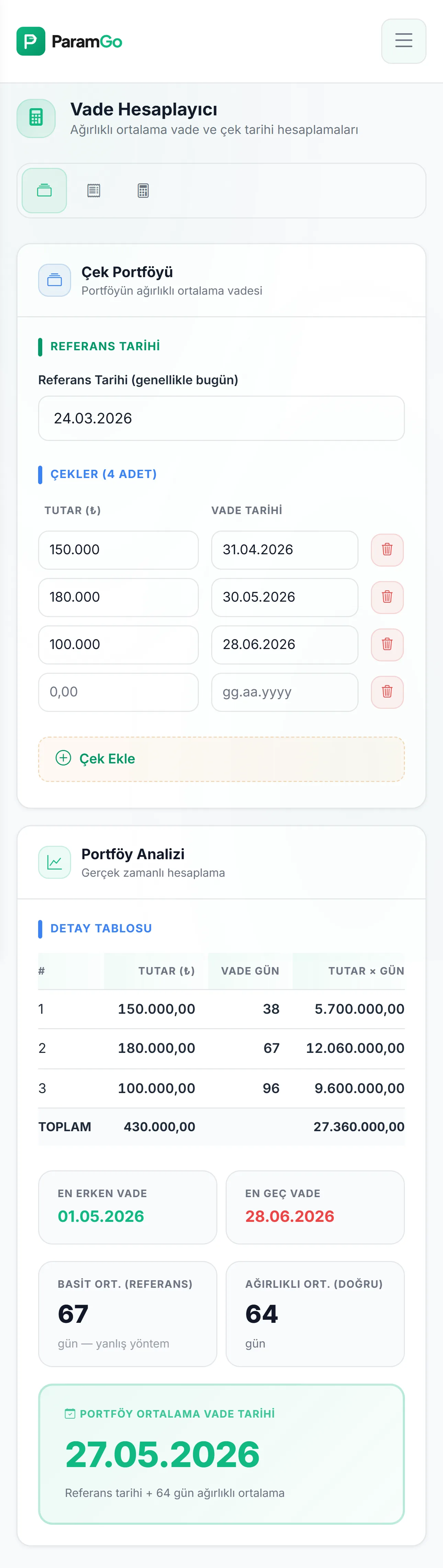
Task: Click the ParamGo logo icon
Action: (x=31, y=41)
